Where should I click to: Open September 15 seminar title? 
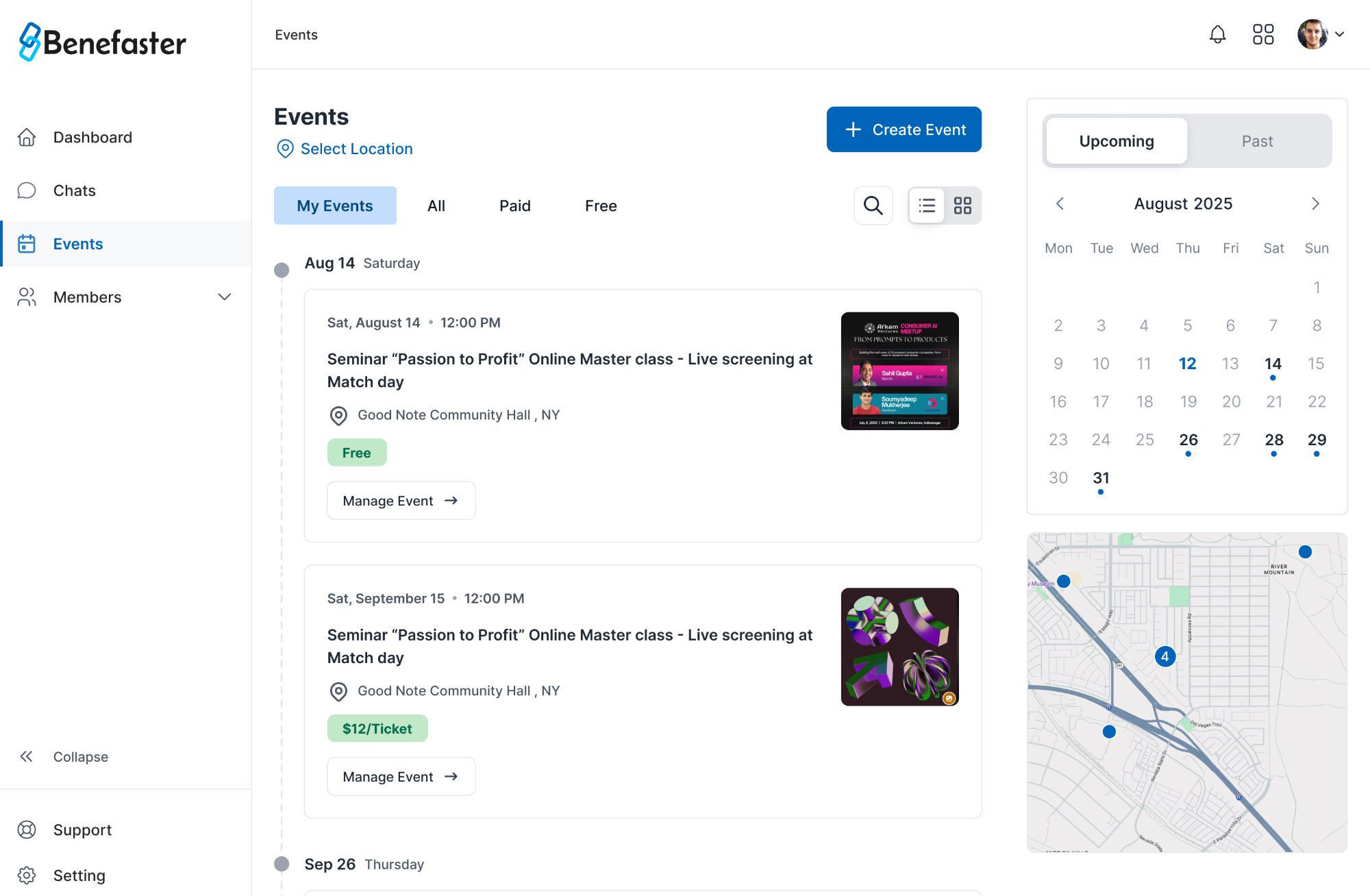[569, 646]
